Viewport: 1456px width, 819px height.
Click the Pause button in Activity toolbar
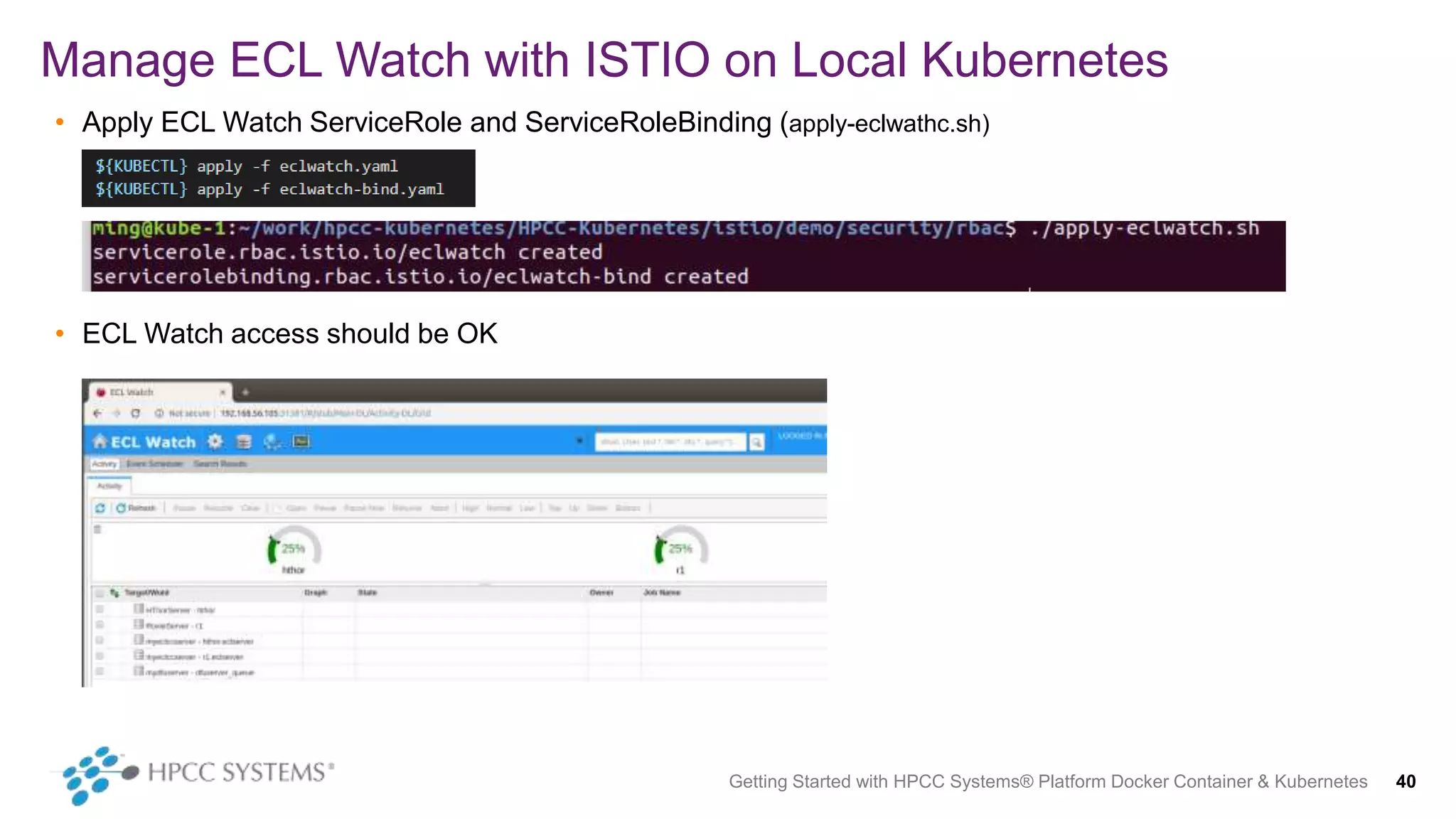coord(184,508)
